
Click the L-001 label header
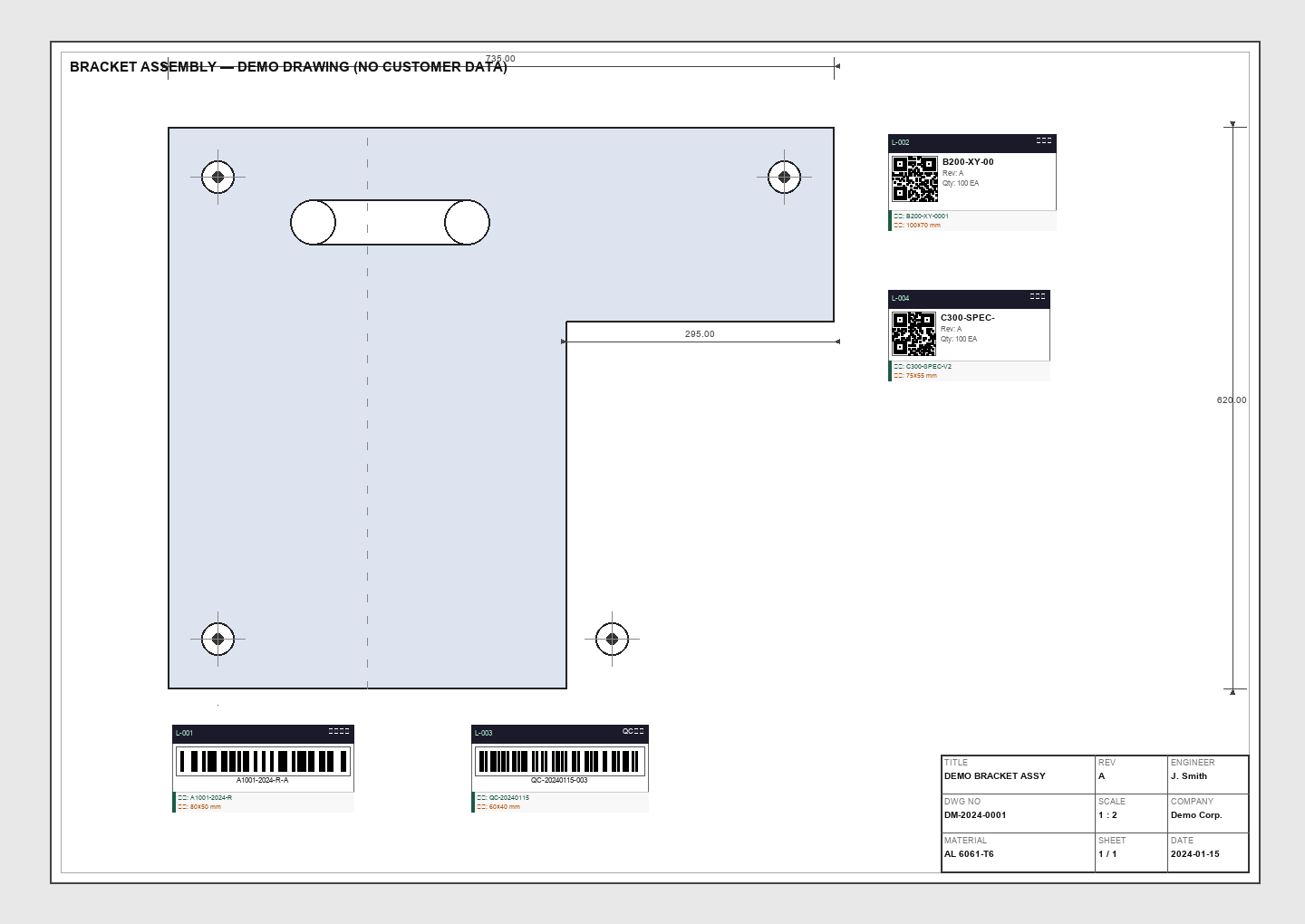[263, 733]
